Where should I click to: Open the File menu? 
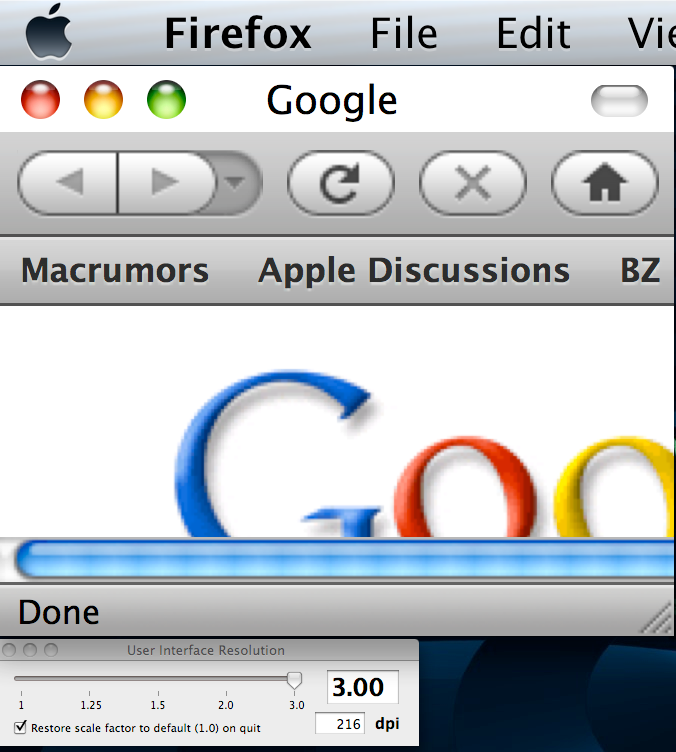click(404, 33)
